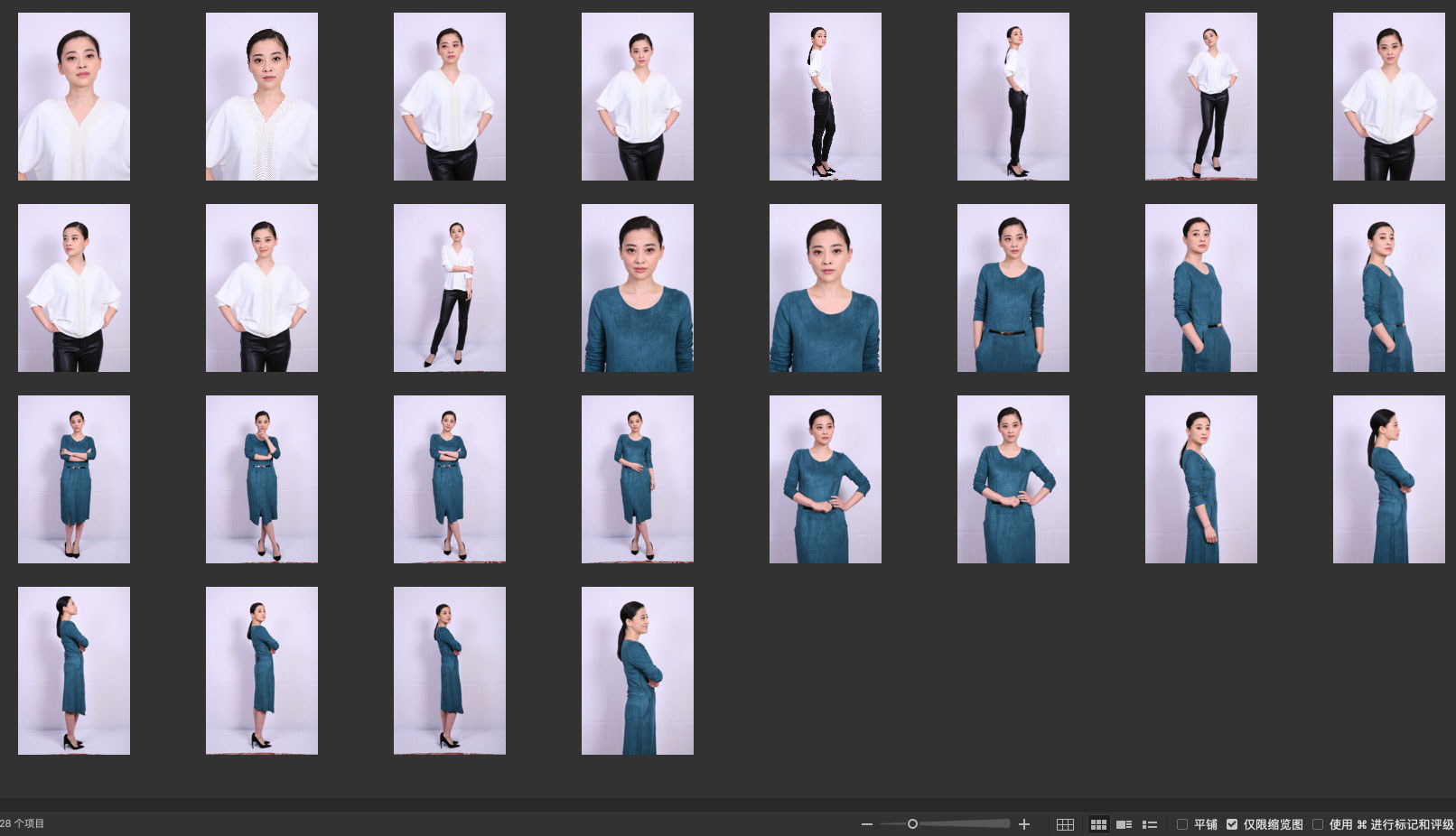The image size is (1456, 836).
Task: Select the last thumbnail in the top row
Action: coord(1388,97)
